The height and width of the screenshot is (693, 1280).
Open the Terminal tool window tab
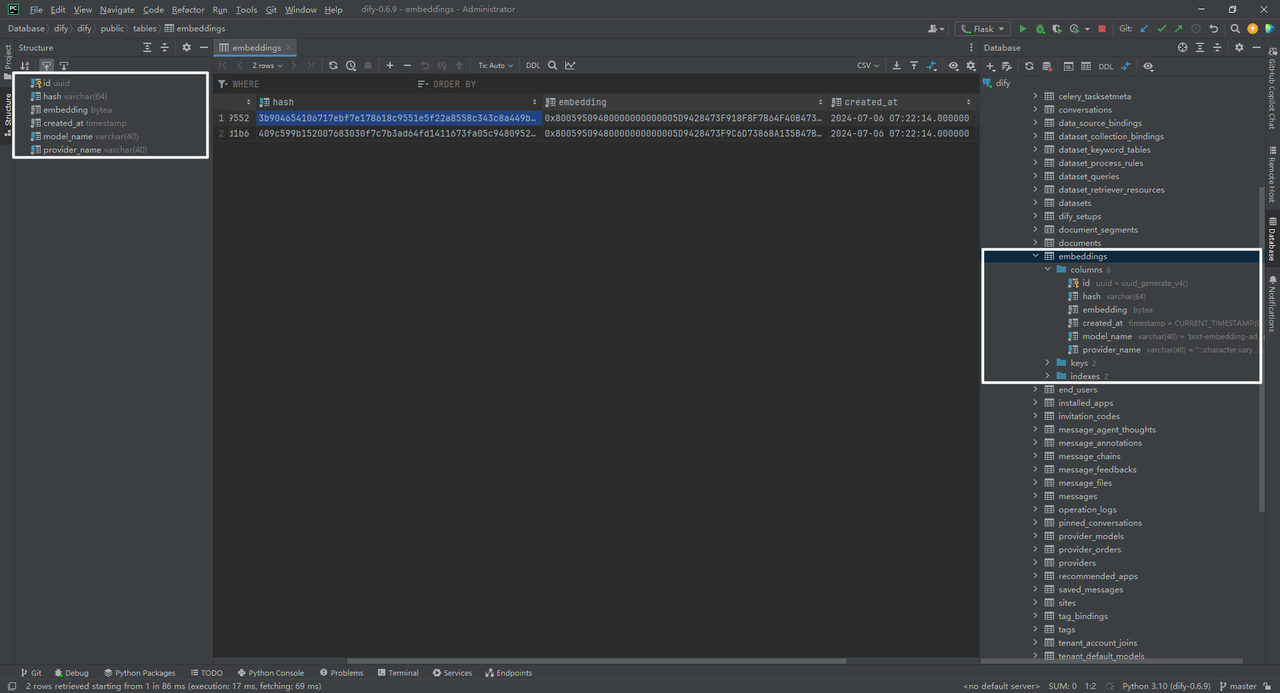(x=397, y=673)
